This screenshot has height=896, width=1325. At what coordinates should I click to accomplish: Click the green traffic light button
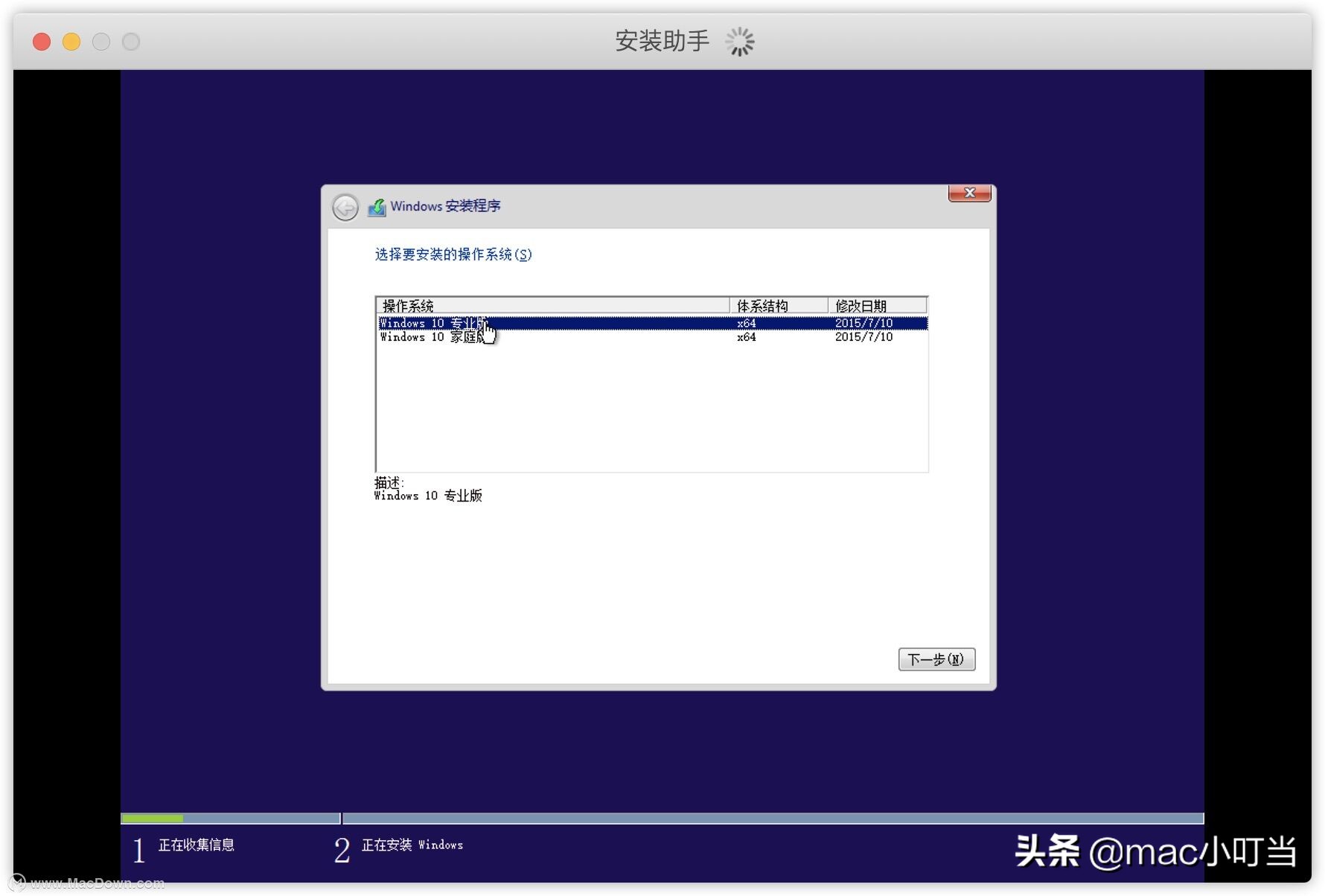101,42
